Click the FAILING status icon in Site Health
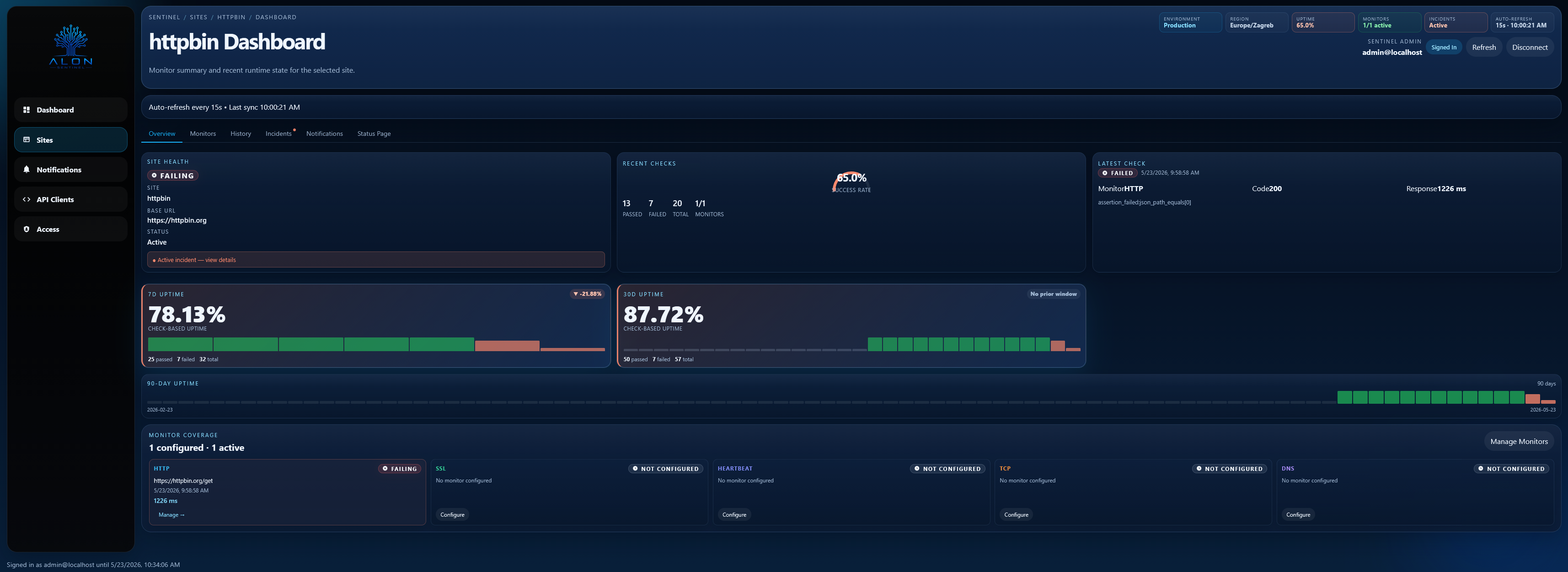Screen dimensions: 1568x572 [x=154, y=175]
